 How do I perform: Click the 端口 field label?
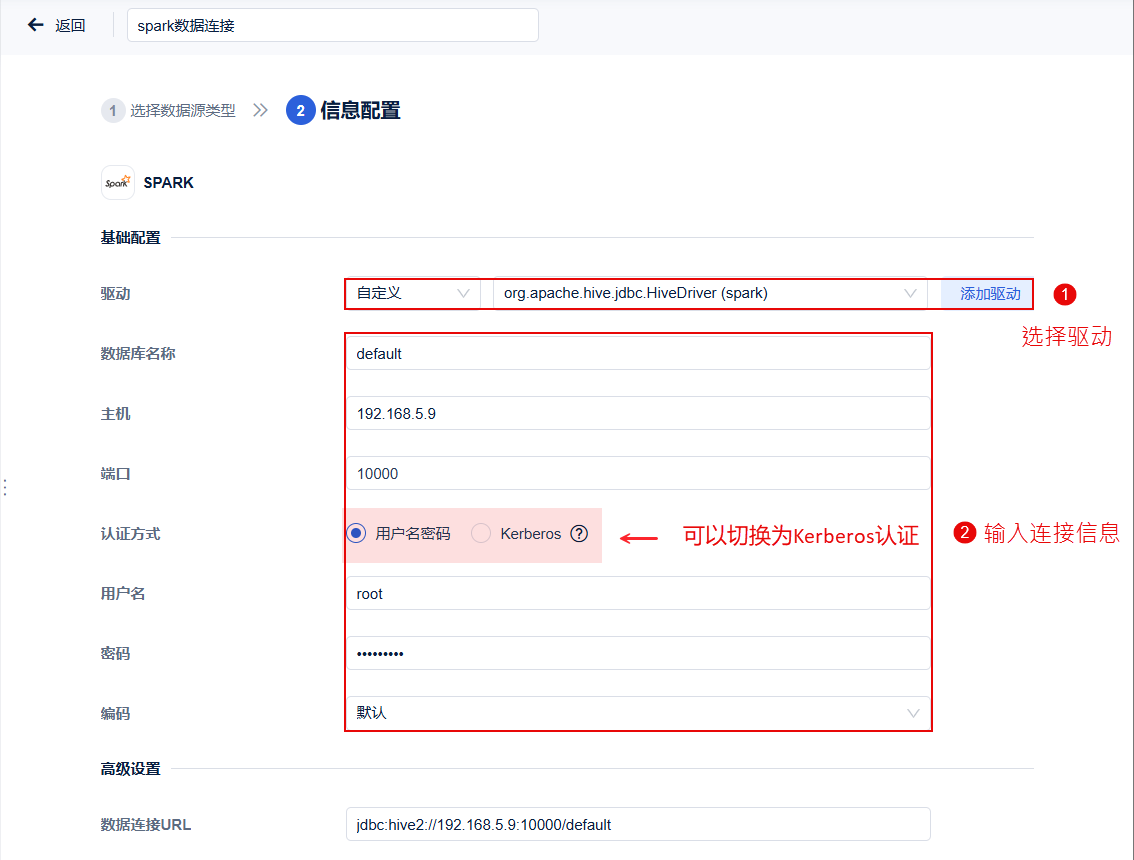[116, 474]
